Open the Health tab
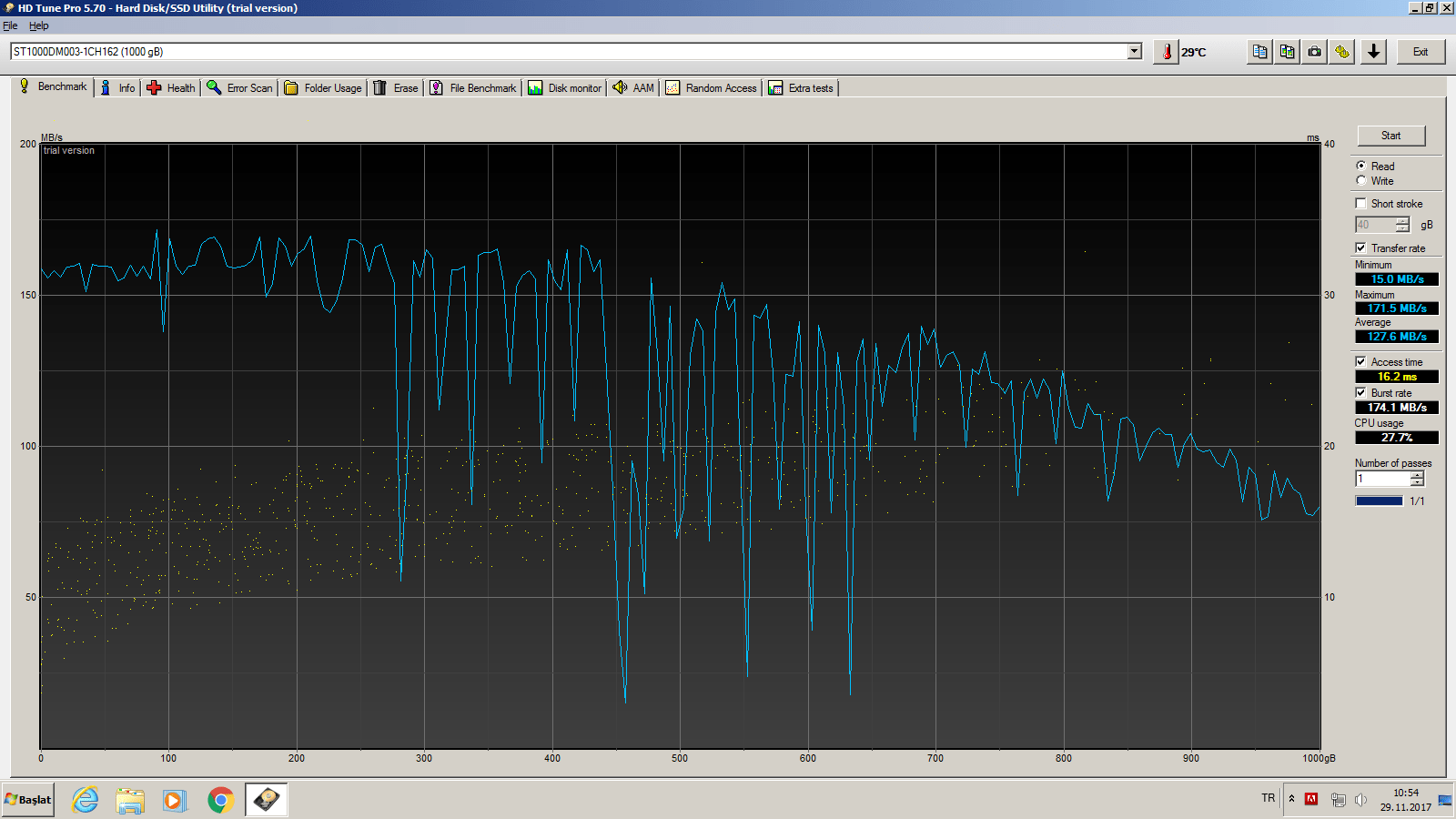This screenshot has height=819, width=1456. [x=171, y=88]
